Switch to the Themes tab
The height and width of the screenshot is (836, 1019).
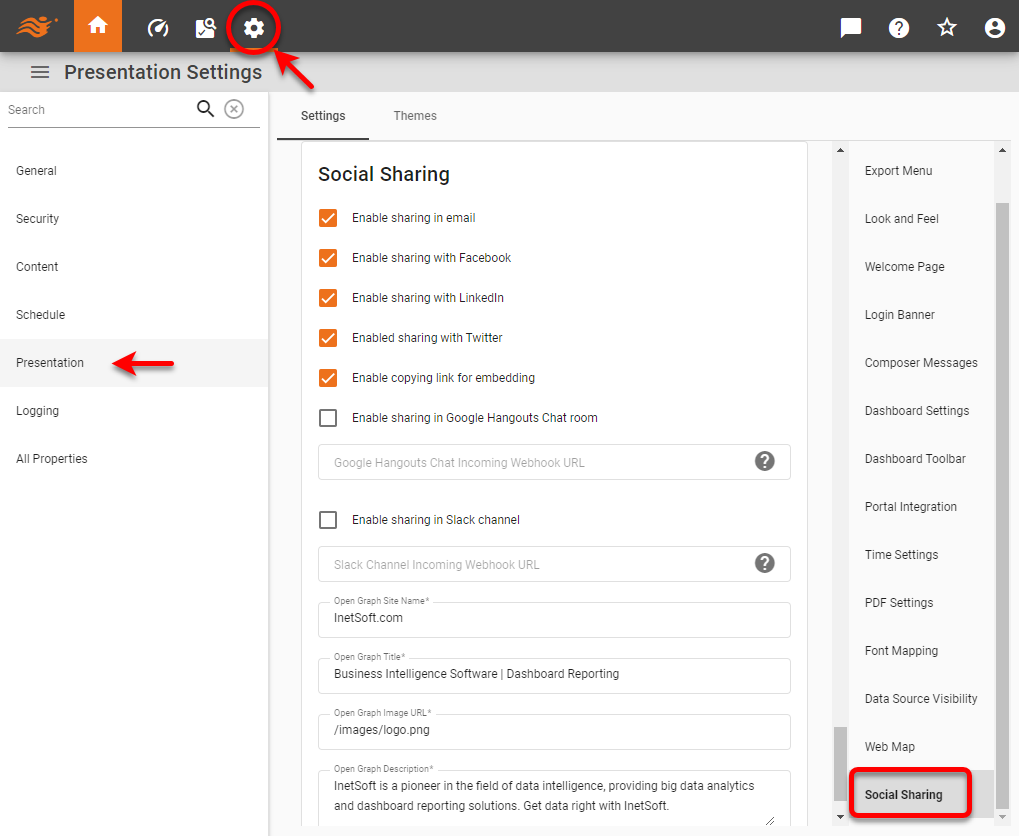point(414,115)
